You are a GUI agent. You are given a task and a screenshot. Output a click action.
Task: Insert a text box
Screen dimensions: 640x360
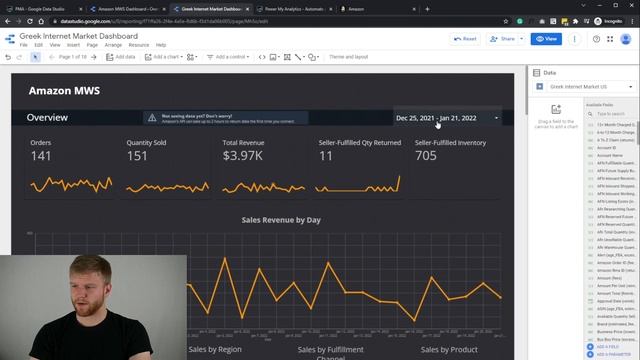(287, 57)
